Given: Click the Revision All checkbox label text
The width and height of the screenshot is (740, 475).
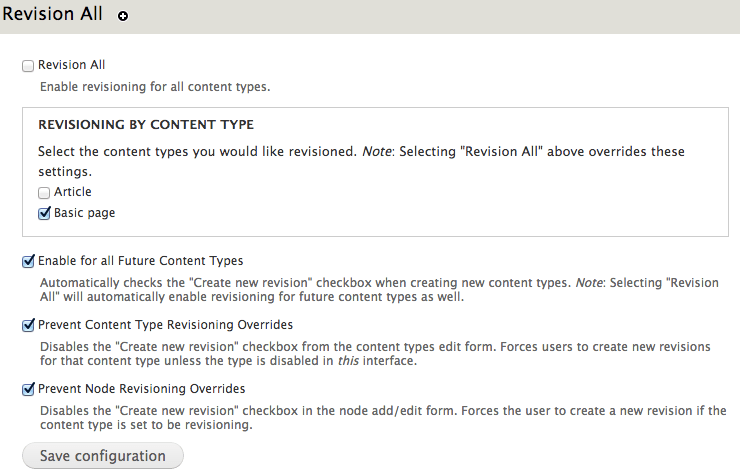Looking at the screenshot, I should [x=71, y=65].
